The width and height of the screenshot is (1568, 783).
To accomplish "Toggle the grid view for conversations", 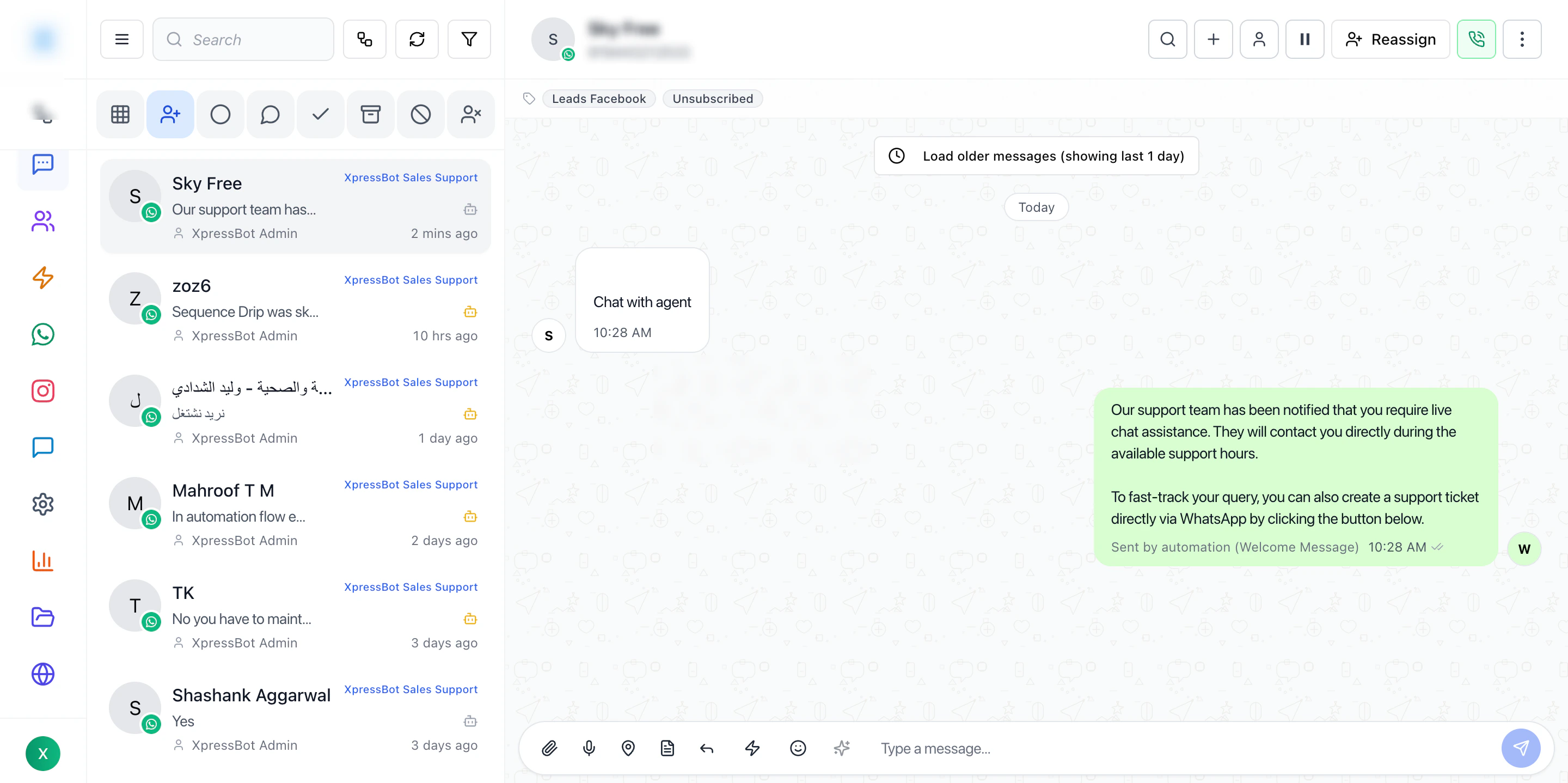I will pos(120,114).
